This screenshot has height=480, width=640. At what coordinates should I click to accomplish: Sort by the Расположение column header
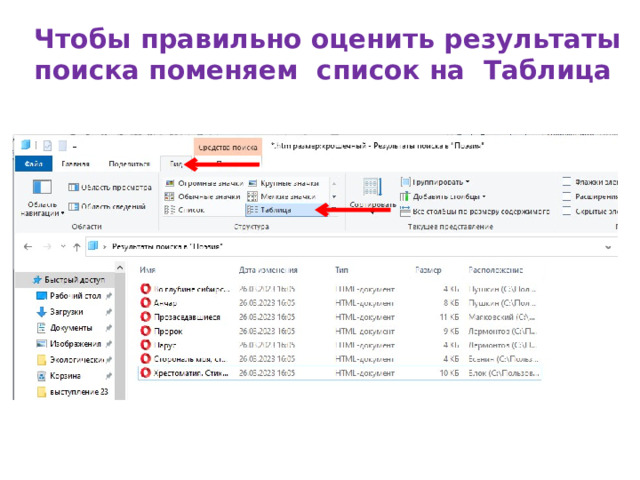[496, 270]
